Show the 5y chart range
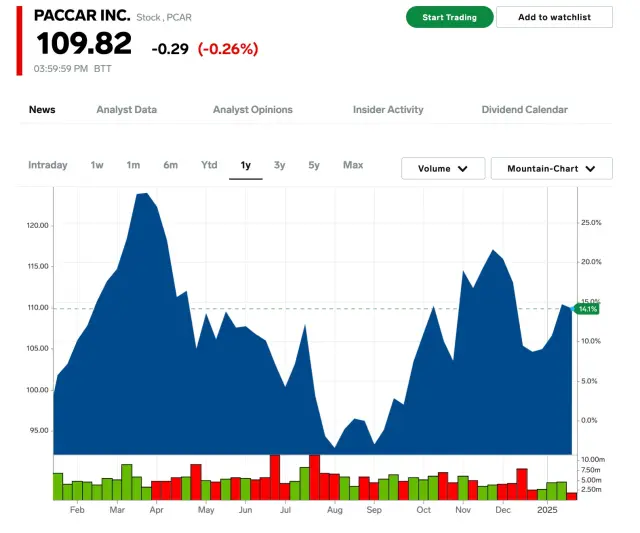Viewport: 640px width, 533px height. 314,165
